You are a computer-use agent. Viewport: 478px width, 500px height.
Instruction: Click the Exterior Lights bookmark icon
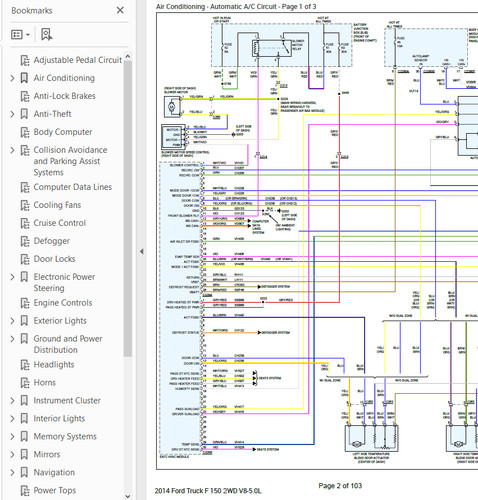point(24,321)
